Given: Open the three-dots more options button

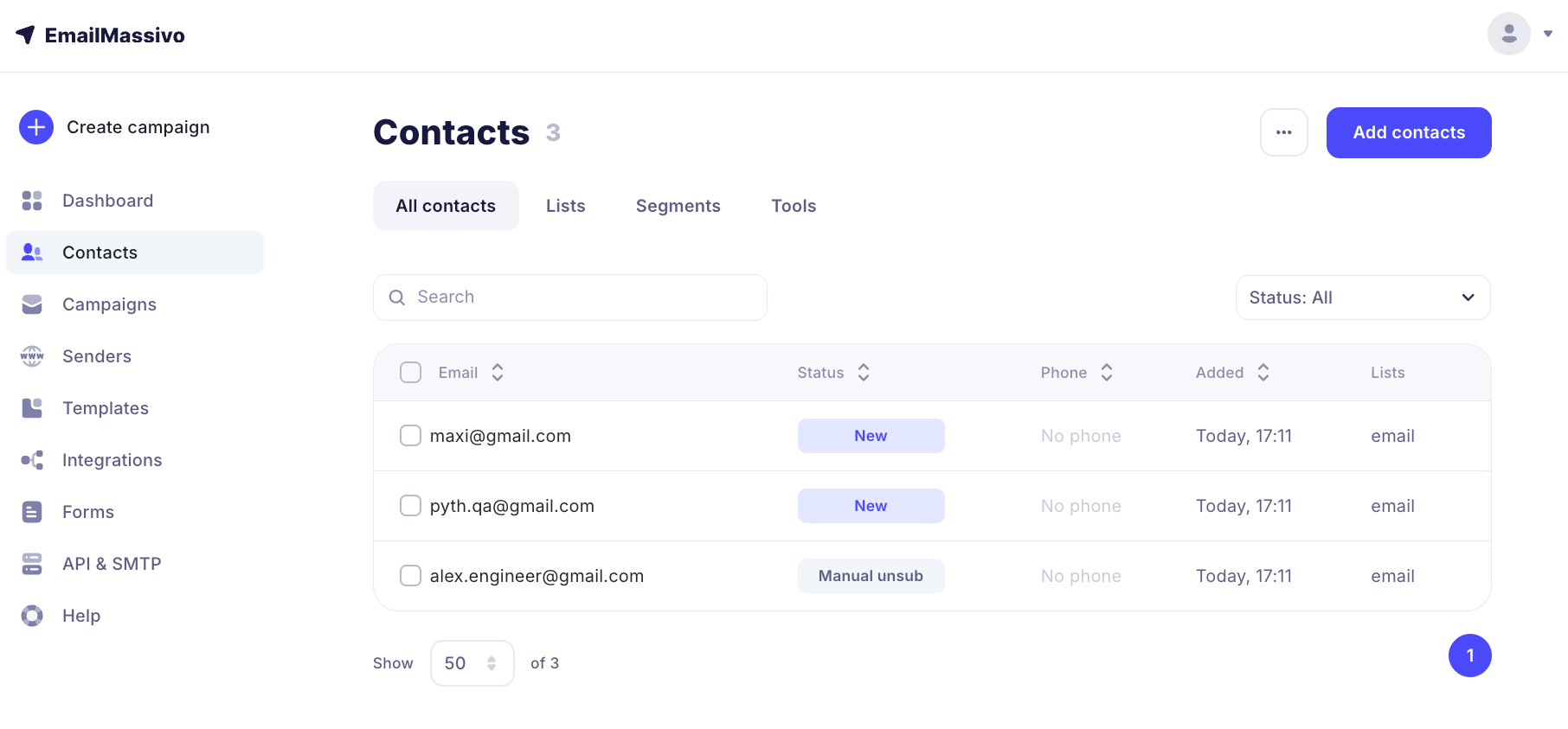Looking at the screenshot, I should point(1283,132).
